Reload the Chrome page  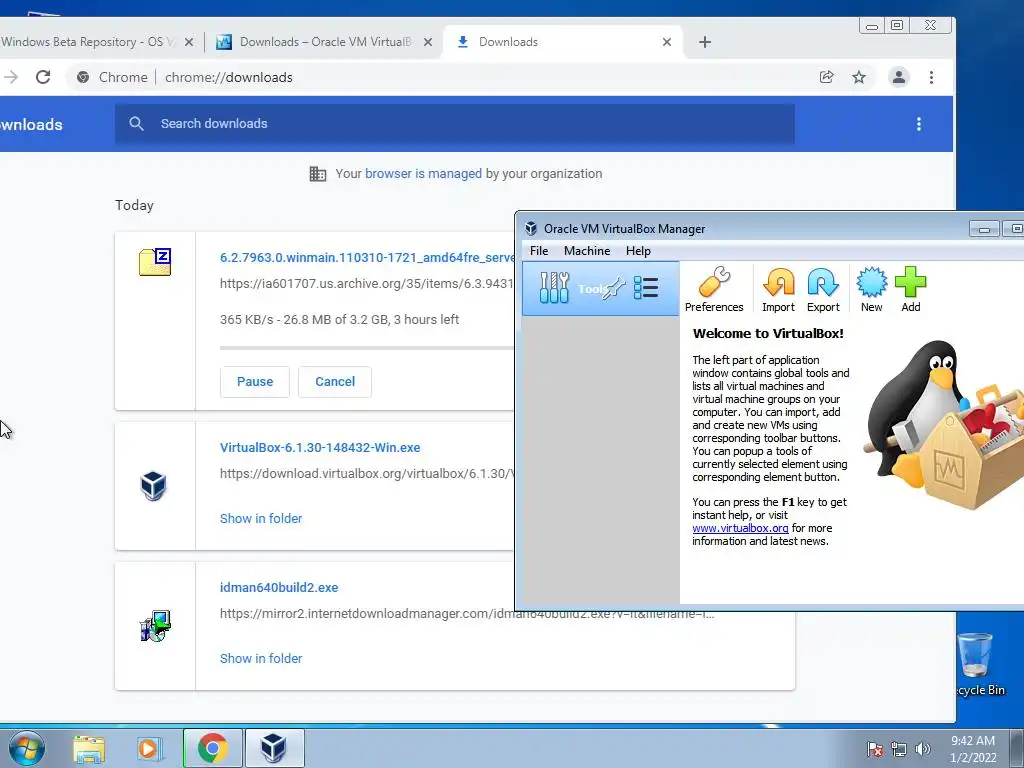pos(43,77)
